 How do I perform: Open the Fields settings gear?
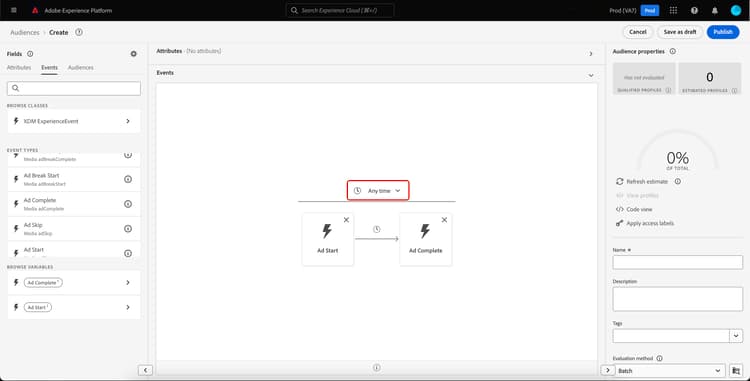coord(133,54)
